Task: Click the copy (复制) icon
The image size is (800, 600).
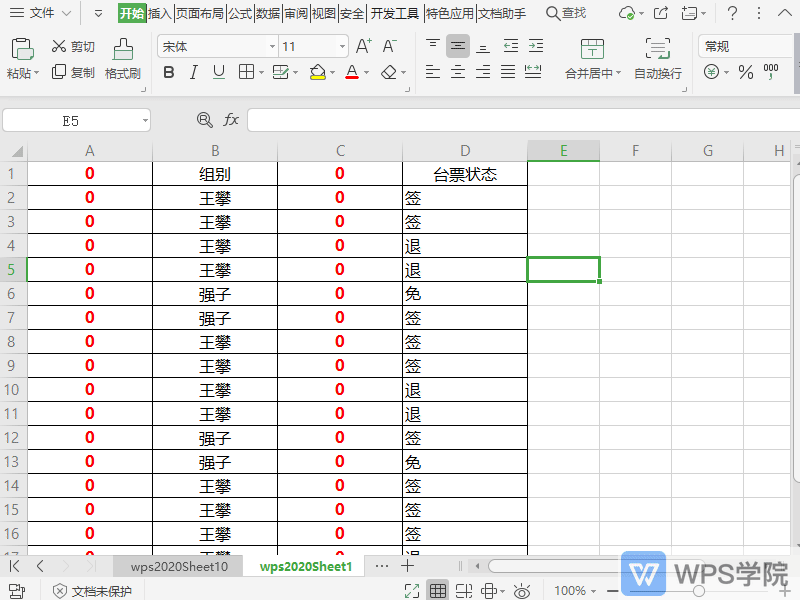Action: coord(62,73)
